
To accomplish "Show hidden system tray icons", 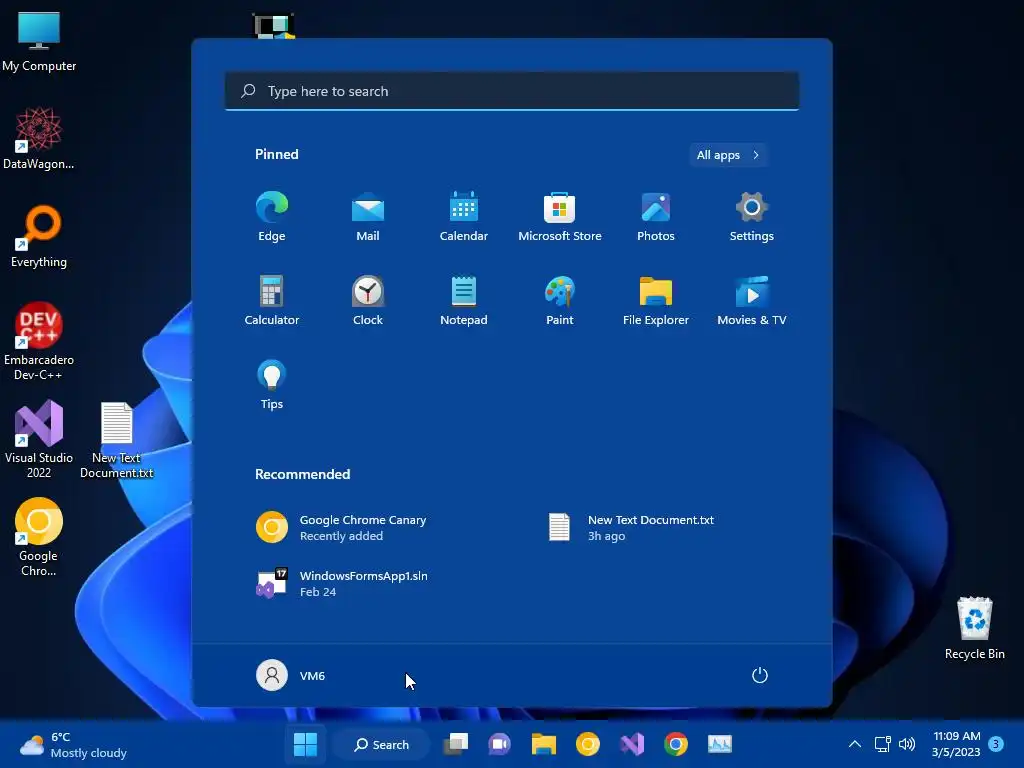I will [855, 744].
